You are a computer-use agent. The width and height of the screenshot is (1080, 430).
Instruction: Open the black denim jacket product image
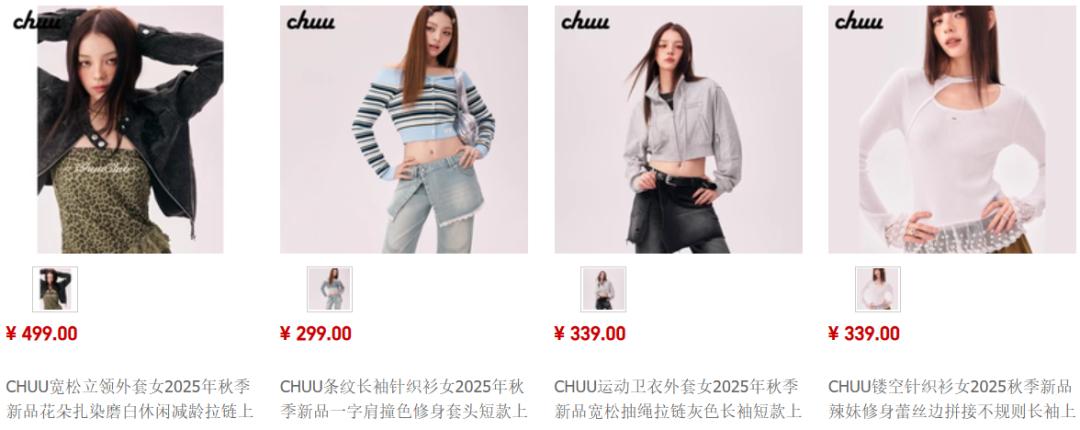pyautogui.click(x=130, y=130)
